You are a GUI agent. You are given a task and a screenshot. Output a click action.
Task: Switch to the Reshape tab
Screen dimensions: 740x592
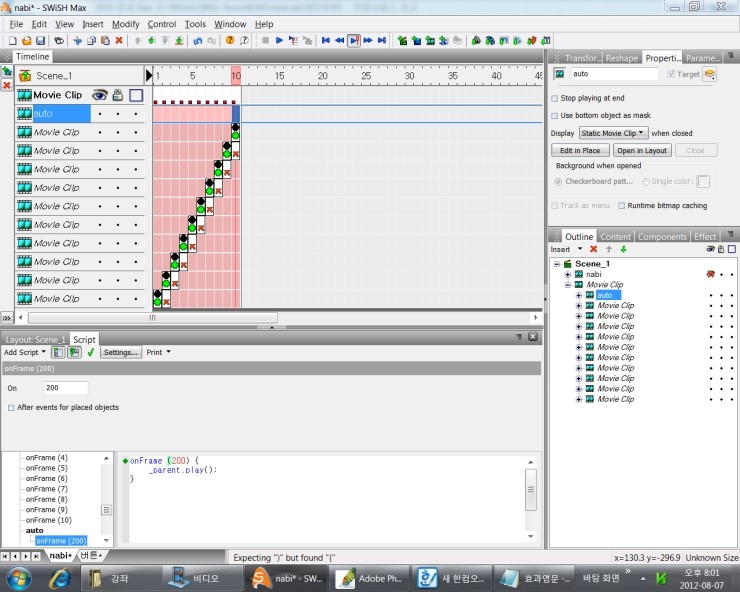coord(622,58)
